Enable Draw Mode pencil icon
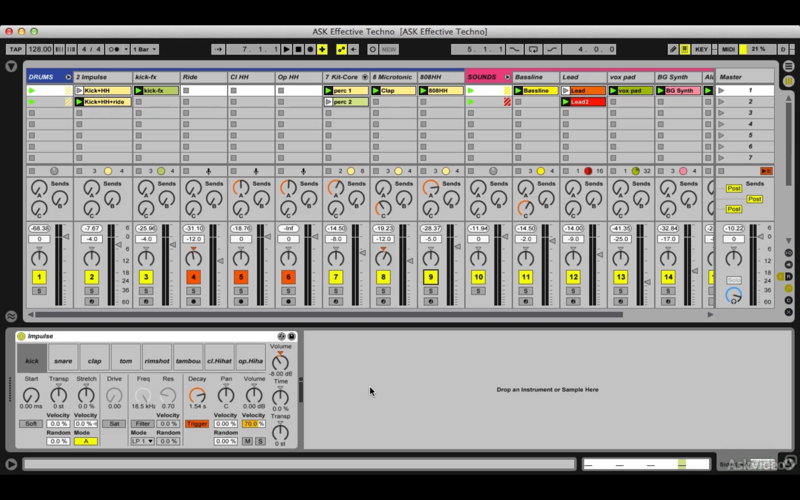The width and height of the screenshot is (800, 500). pos(673,49)
